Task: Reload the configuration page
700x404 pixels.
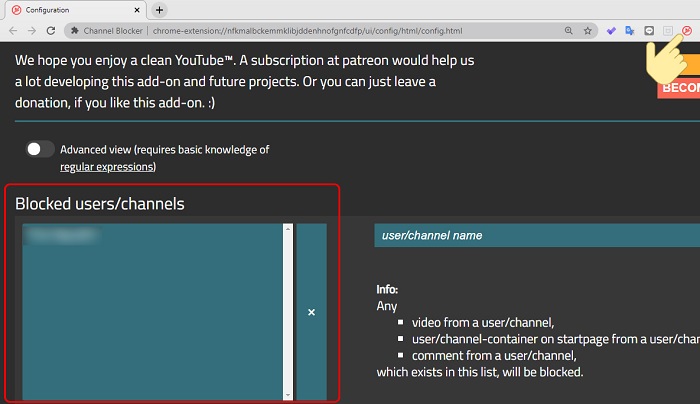Action: tap(50, 31)
